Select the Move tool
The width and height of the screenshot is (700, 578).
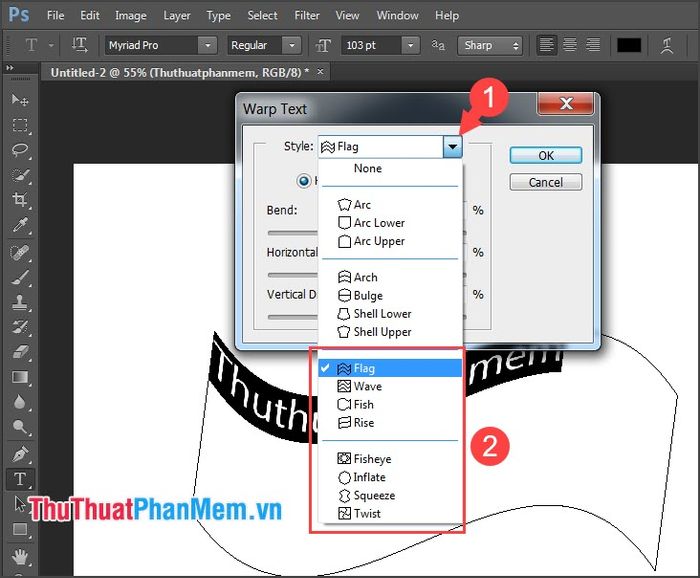coord(20,100)
